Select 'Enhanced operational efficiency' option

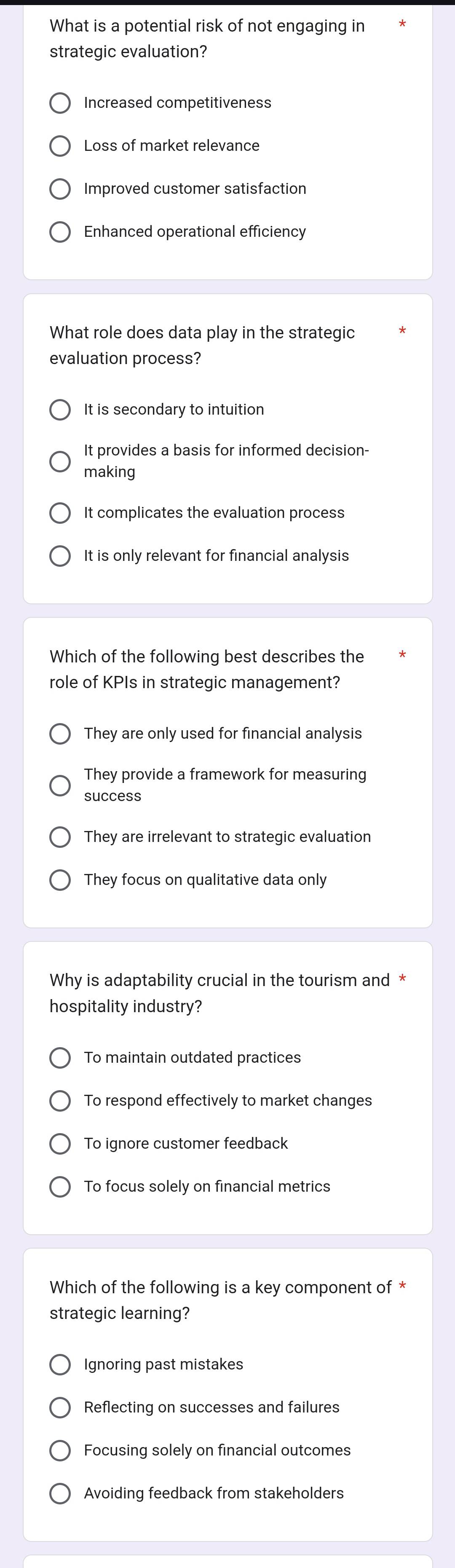(x=59, y=232)
